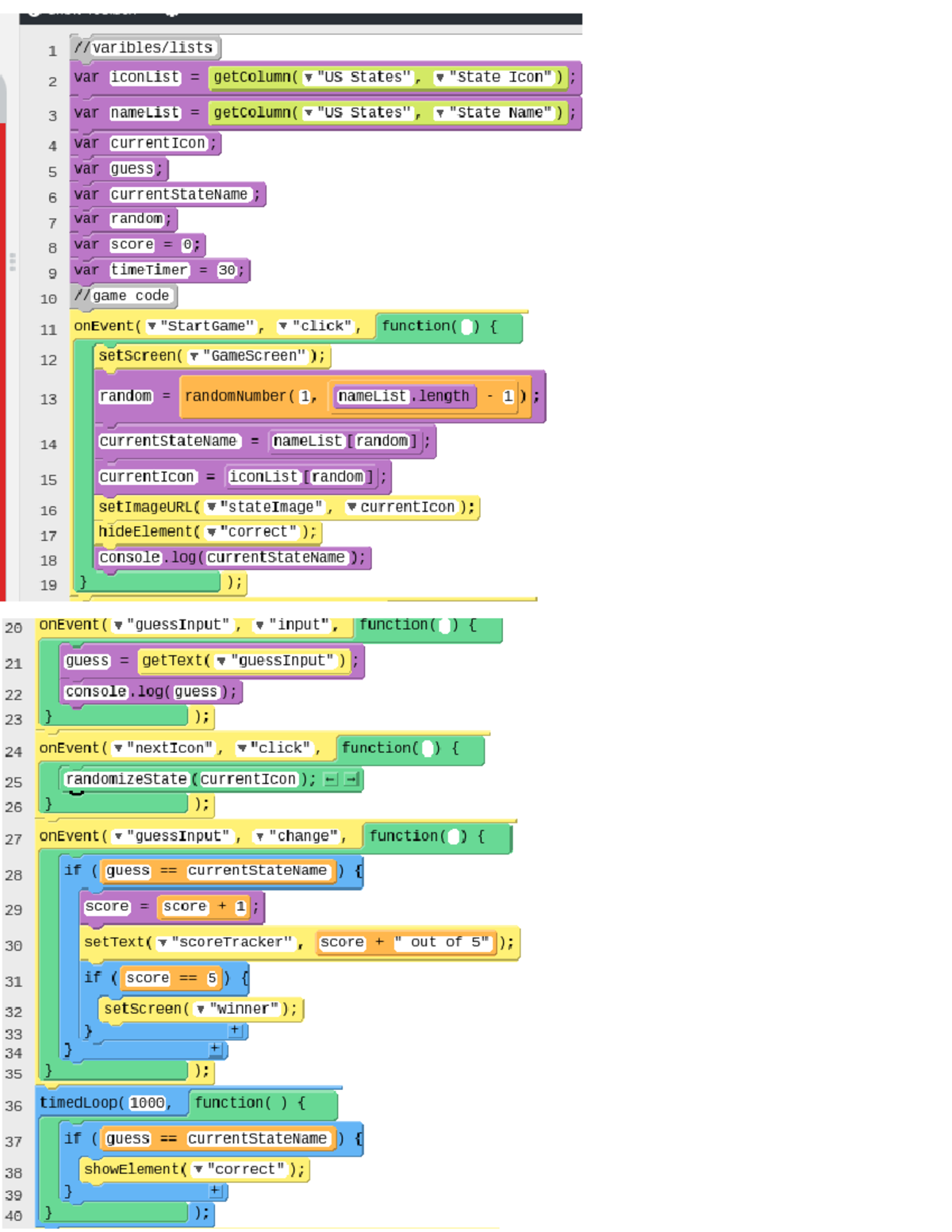
Task: Click the out of 5 string in setText block
Action: (x=443, y=942)
